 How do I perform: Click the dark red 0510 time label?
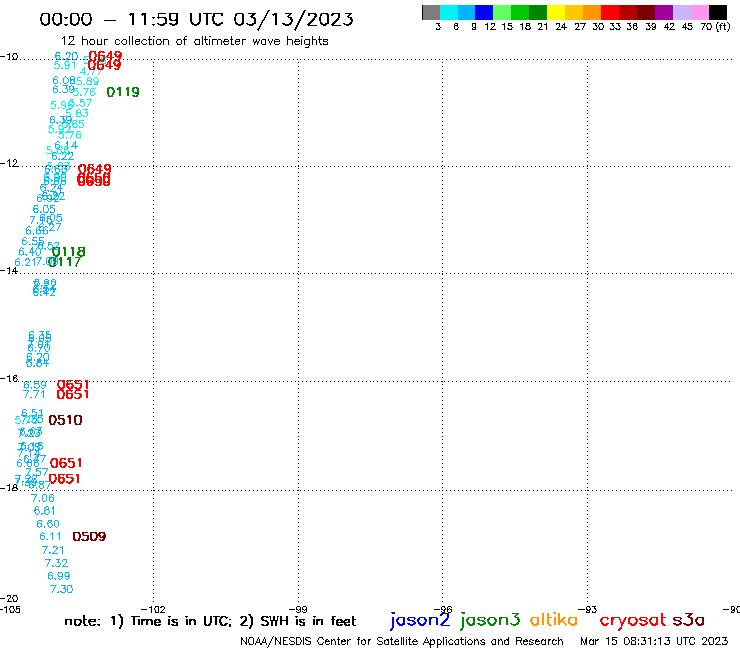point(66,420)
